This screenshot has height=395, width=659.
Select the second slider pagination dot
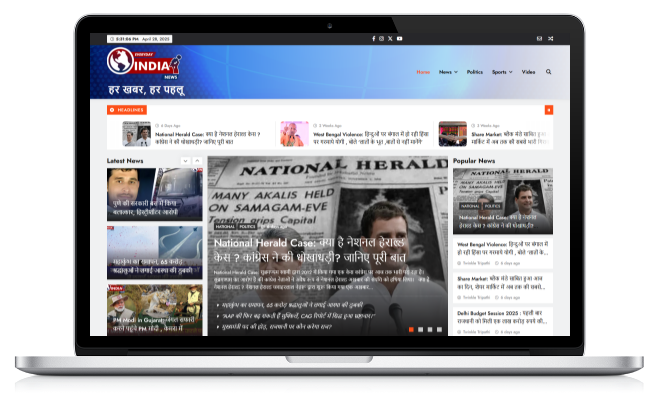pyautogui.click(x=420, y=329)
